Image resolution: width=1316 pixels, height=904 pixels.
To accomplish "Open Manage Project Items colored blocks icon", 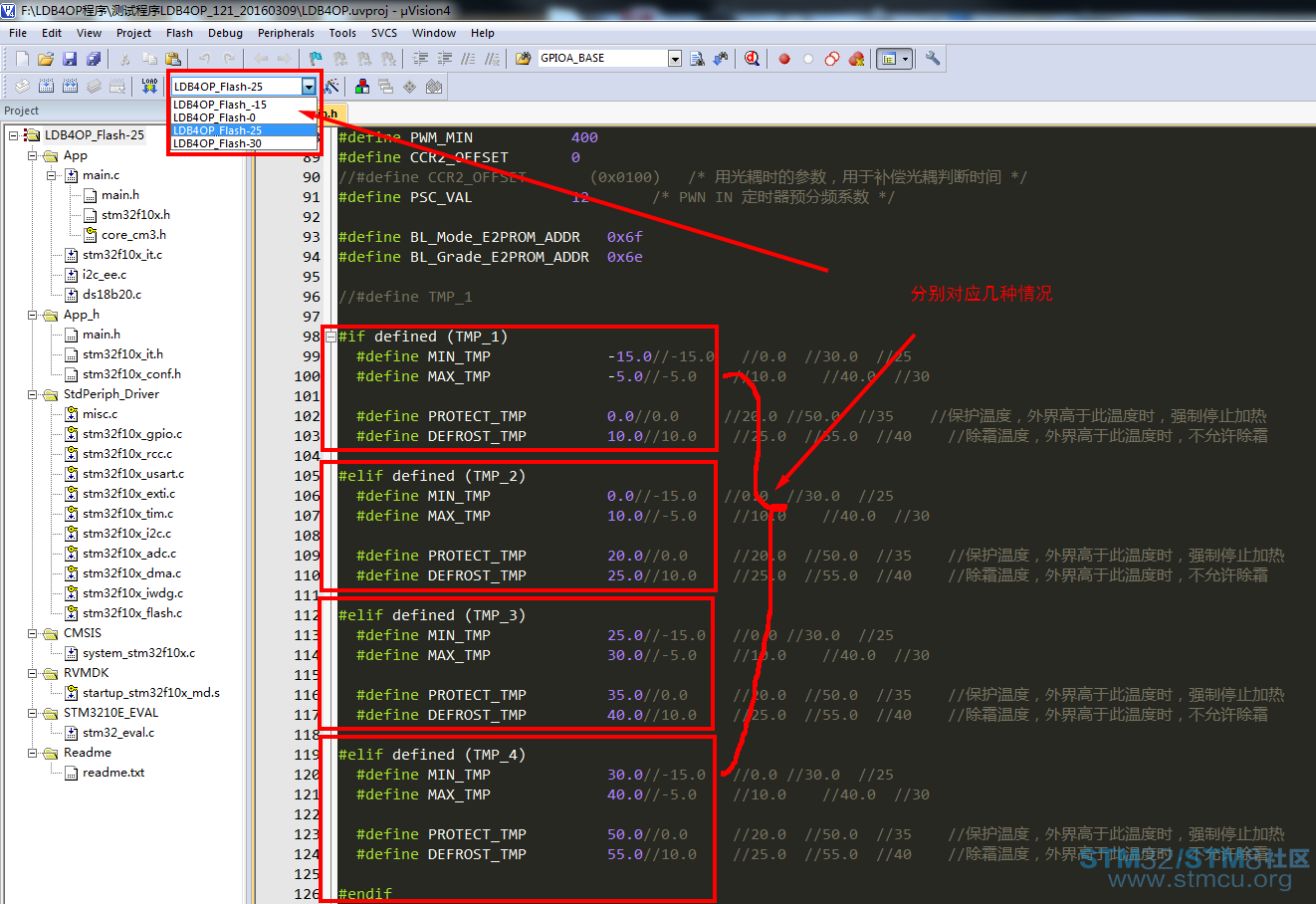I will coord(362,87).
